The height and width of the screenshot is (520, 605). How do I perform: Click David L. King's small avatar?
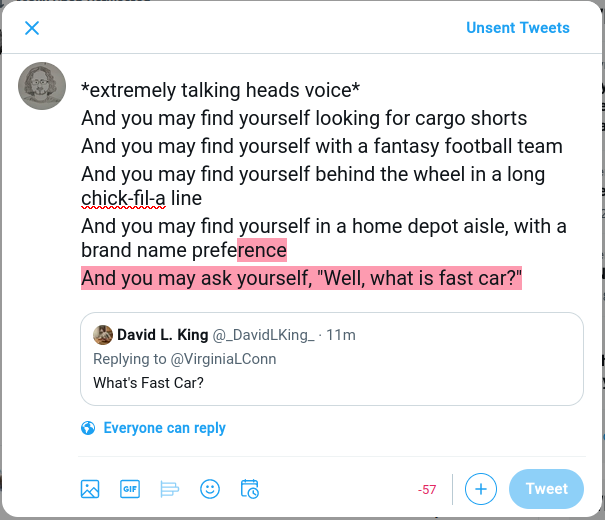(103, 335)
